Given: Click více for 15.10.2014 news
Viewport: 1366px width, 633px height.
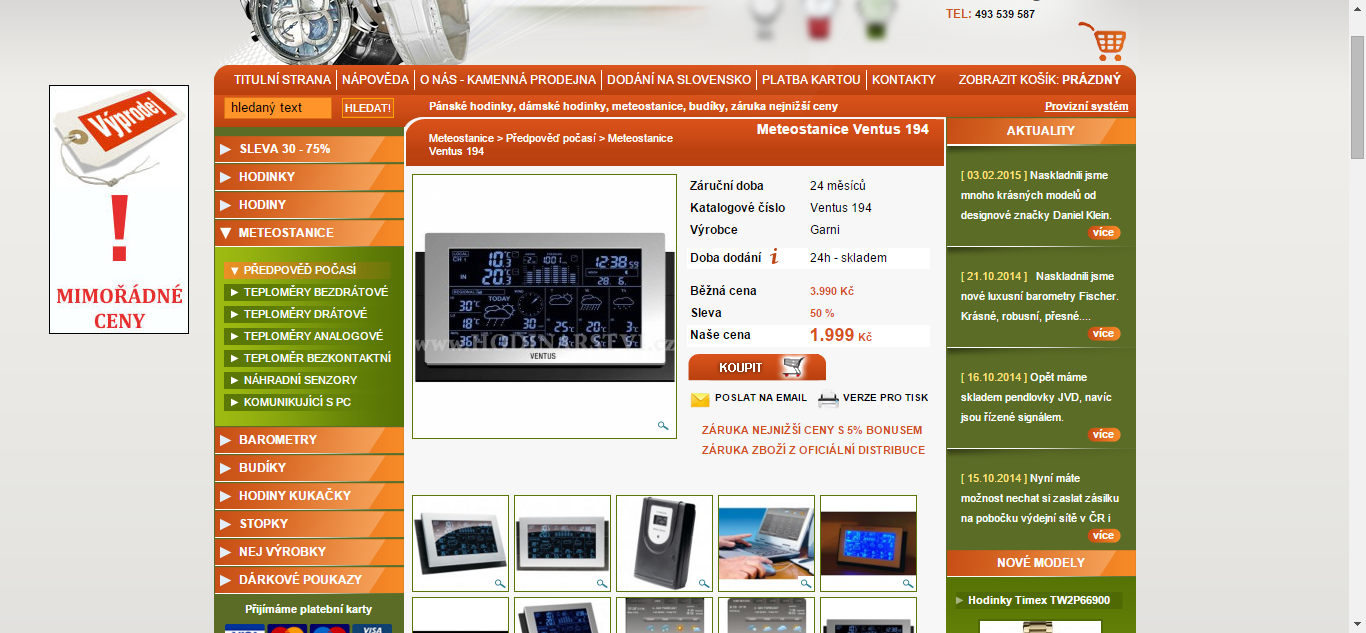Looking at the screenshot, I should [x=1104, y=536].
